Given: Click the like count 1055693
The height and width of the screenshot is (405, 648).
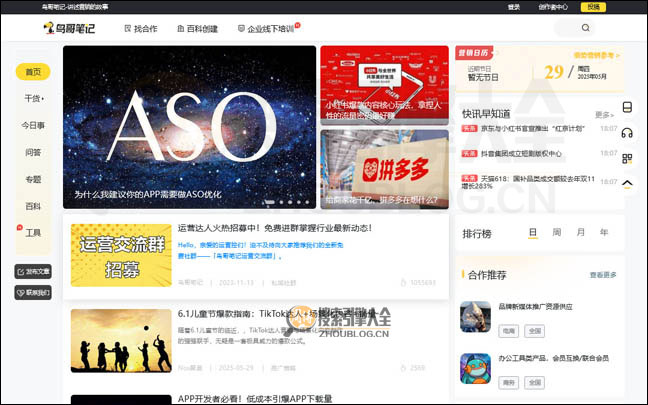Looking at the screenshot, I should 418,283.
